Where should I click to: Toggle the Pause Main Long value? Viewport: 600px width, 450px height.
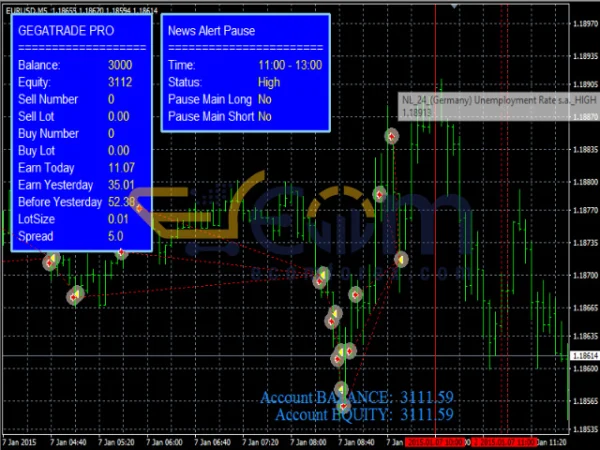tap(265, 99)
